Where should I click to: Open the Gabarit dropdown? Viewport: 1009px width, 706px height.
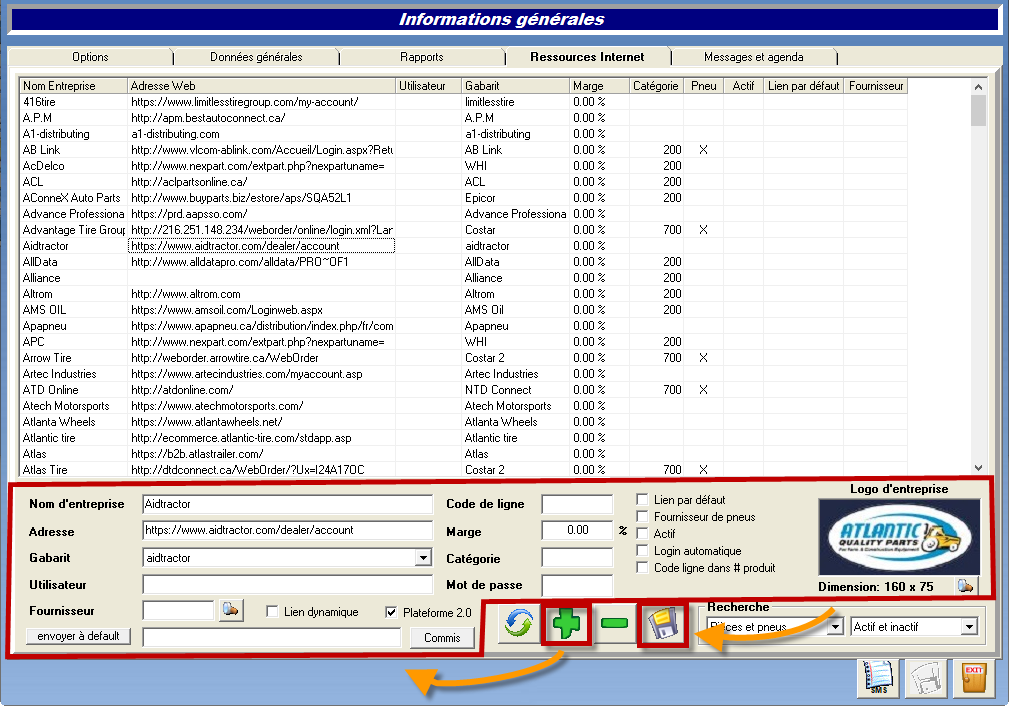tap(423, 557)
